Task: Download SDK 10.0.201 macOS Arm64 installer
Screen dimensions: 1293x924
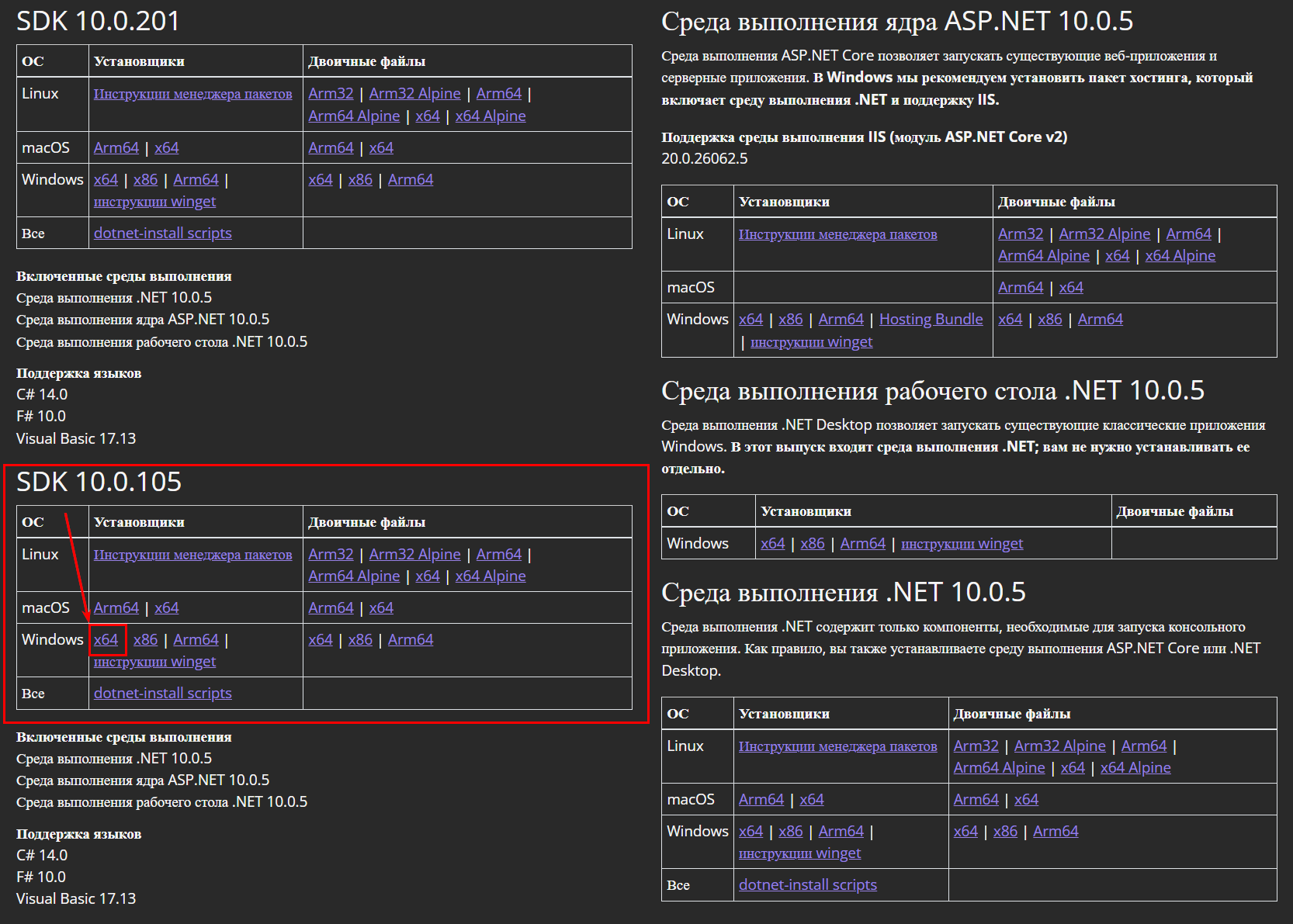Action: 116,148
